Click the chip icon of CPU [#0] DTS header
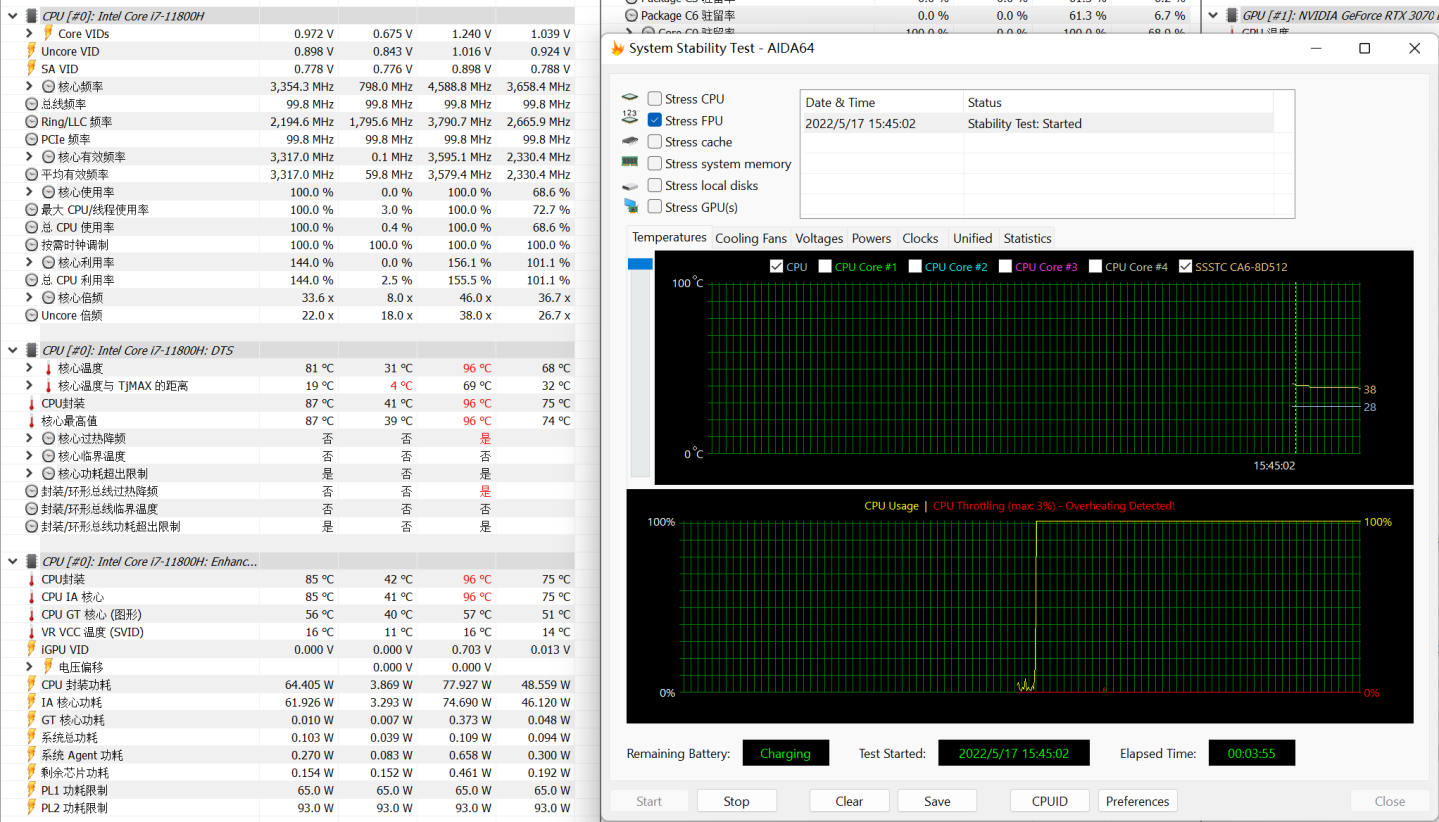 (32, 350)
